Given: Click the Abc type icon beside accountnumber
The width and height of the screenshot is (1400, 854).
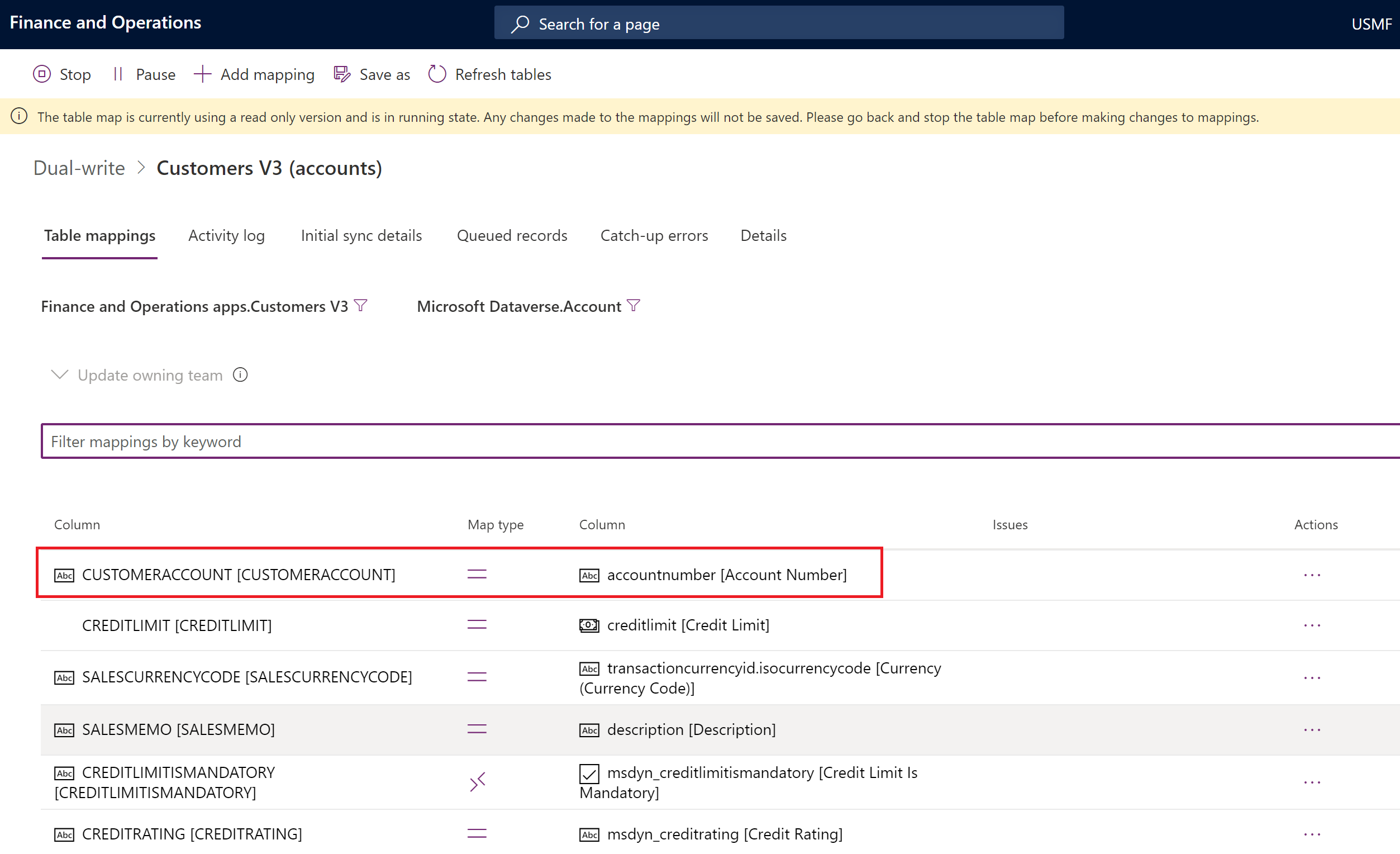Looking at the screenshot, I should click(589, 576).
